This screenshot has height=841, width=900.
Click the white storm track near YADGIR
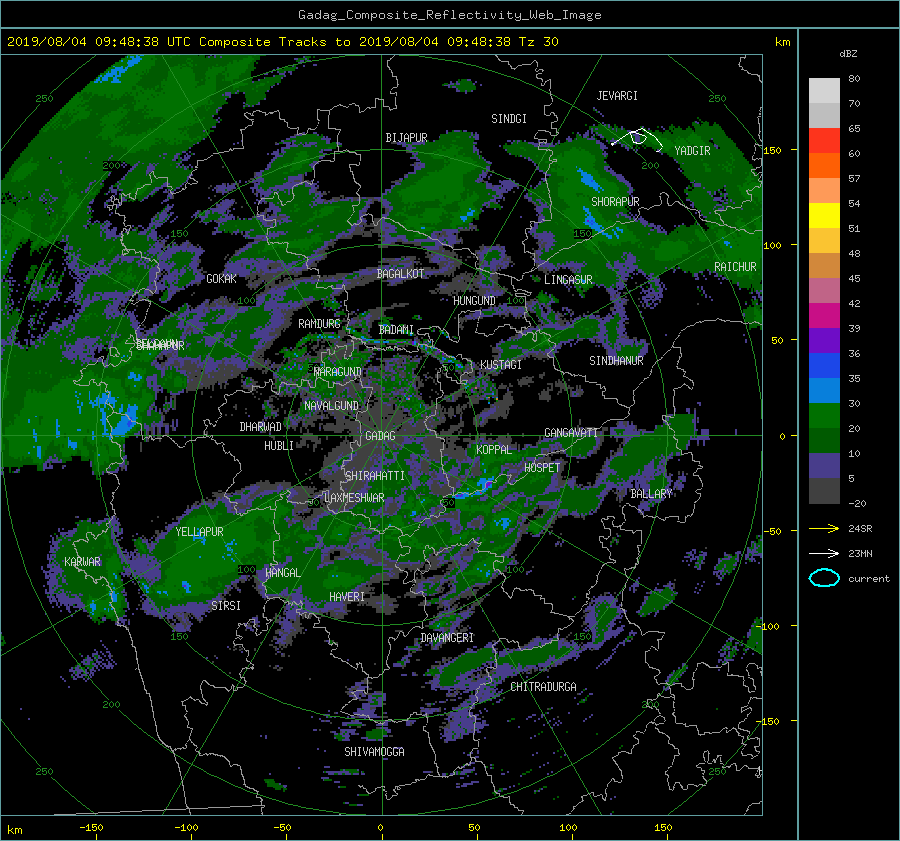(x=637, y=139)
